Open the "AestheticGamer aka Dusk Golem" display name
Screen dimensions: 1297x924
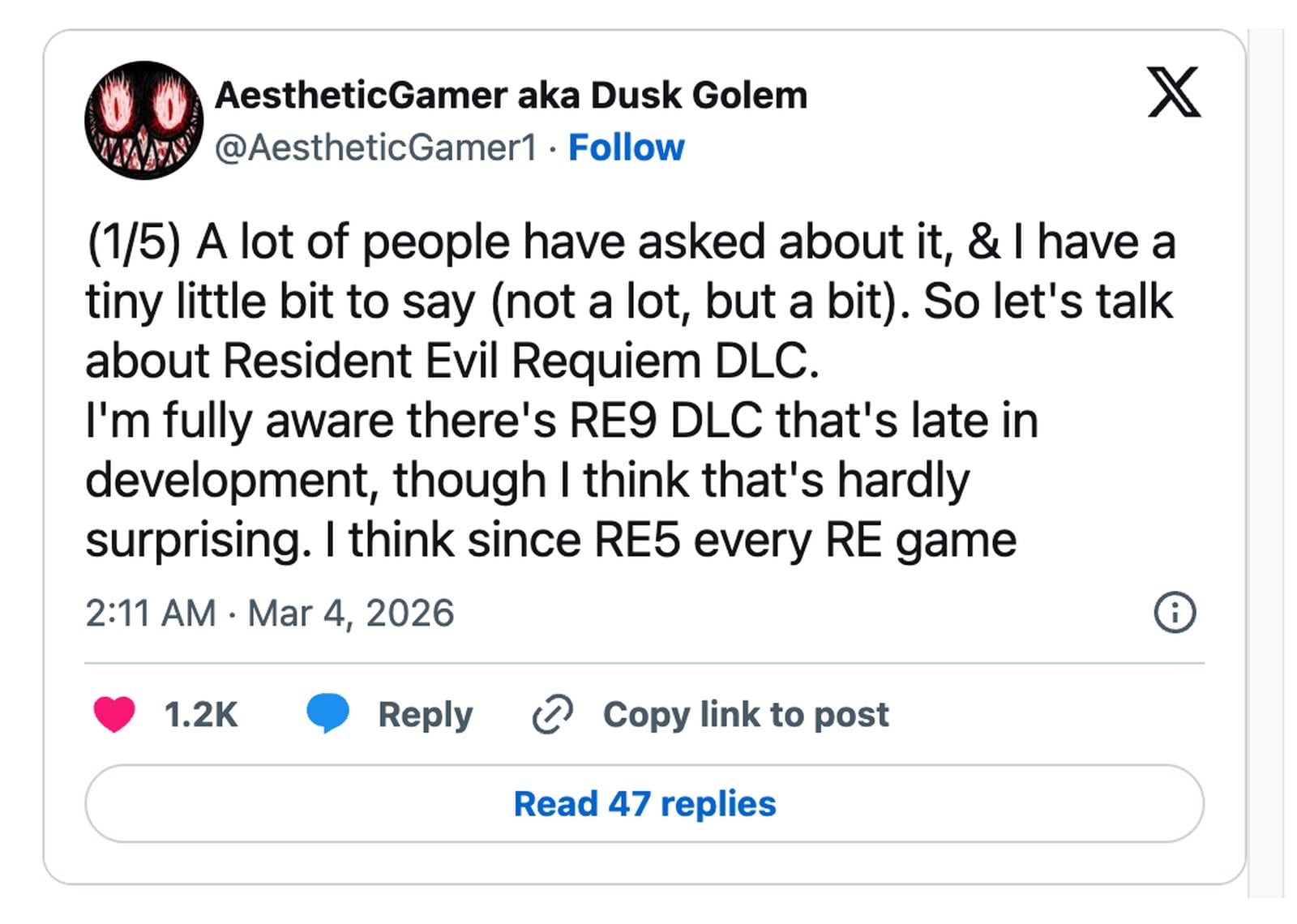[511, 96]
